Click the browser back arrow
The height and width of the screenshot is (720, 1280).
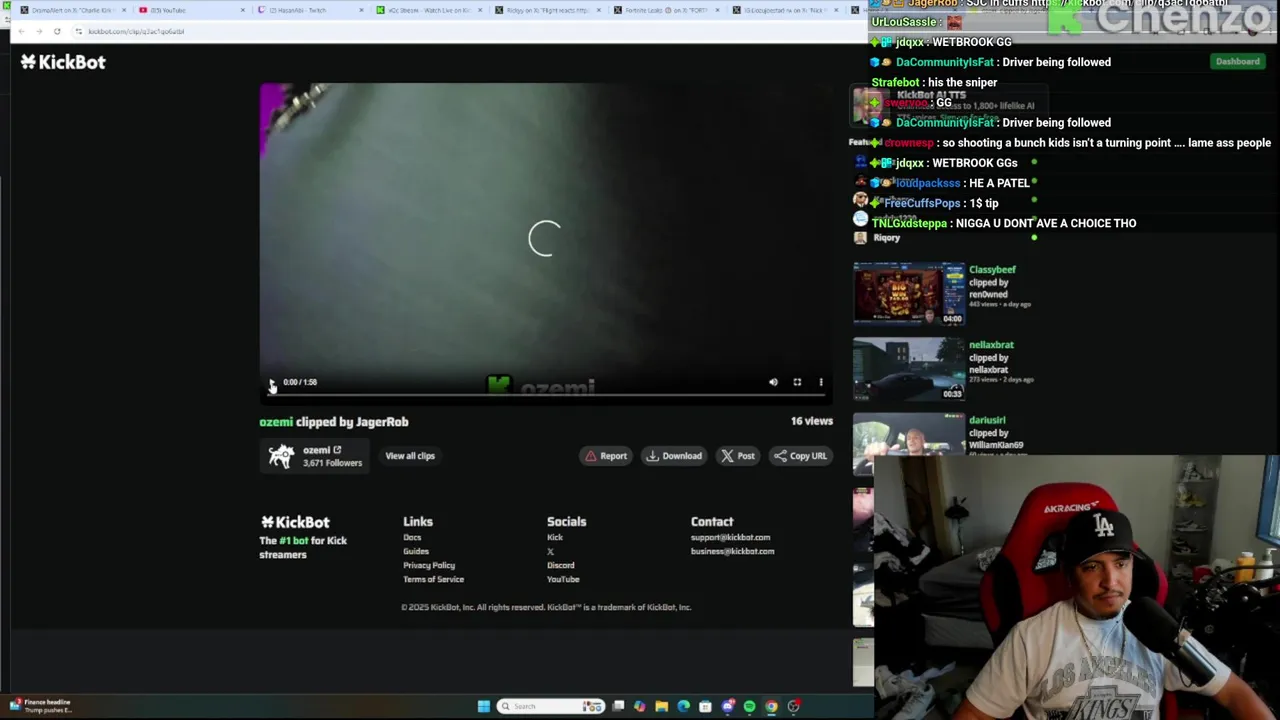(x=24, y=31)
